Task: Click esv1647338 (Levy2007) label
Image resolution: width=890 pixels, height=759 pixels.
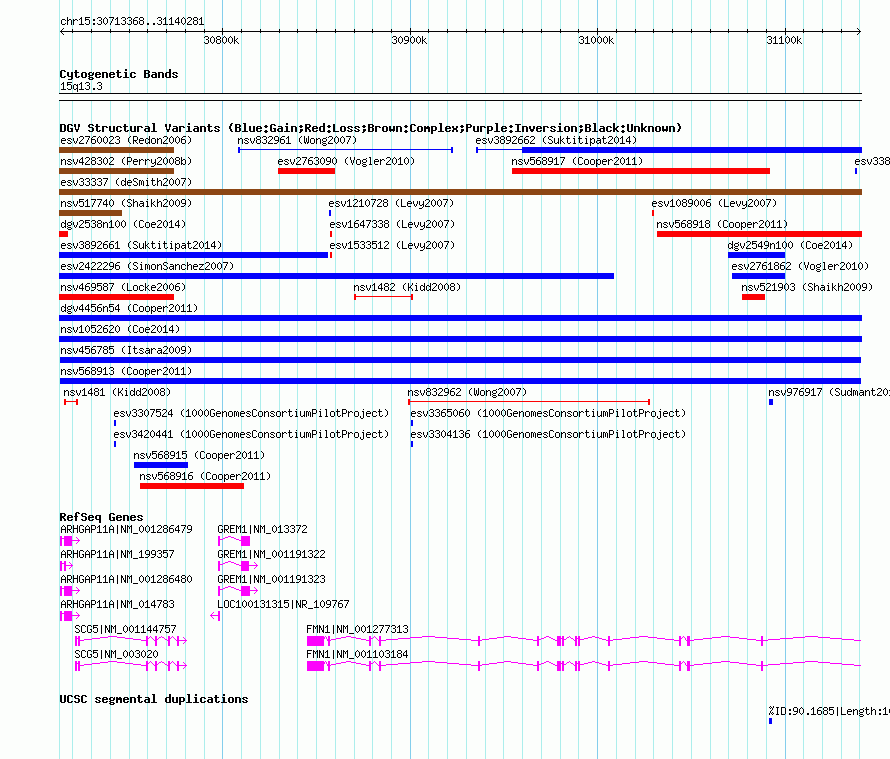Action: pyautogui.click(x=392, y=224)
